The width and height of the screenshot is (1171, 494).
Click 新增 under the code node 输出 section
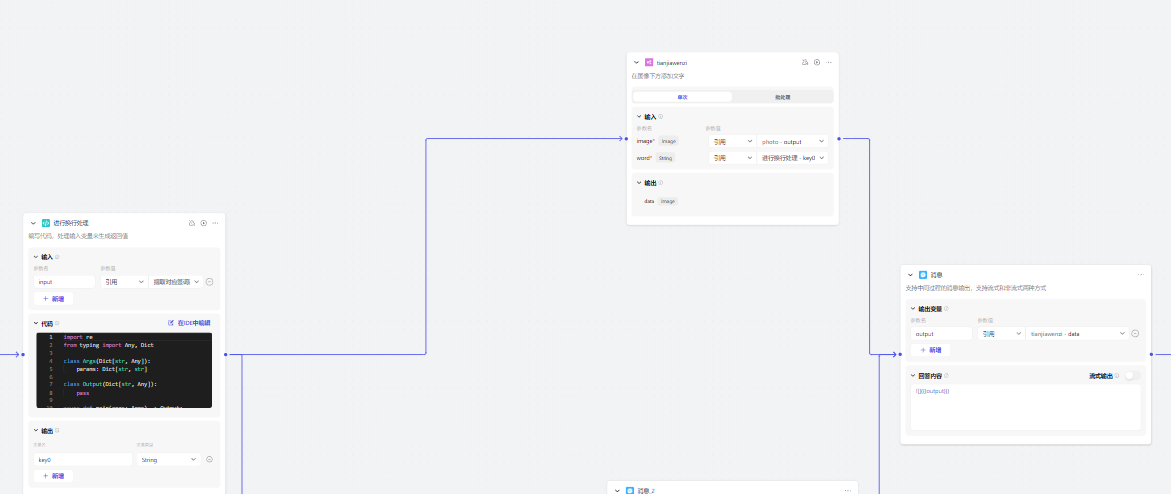(x=54, y=476)
